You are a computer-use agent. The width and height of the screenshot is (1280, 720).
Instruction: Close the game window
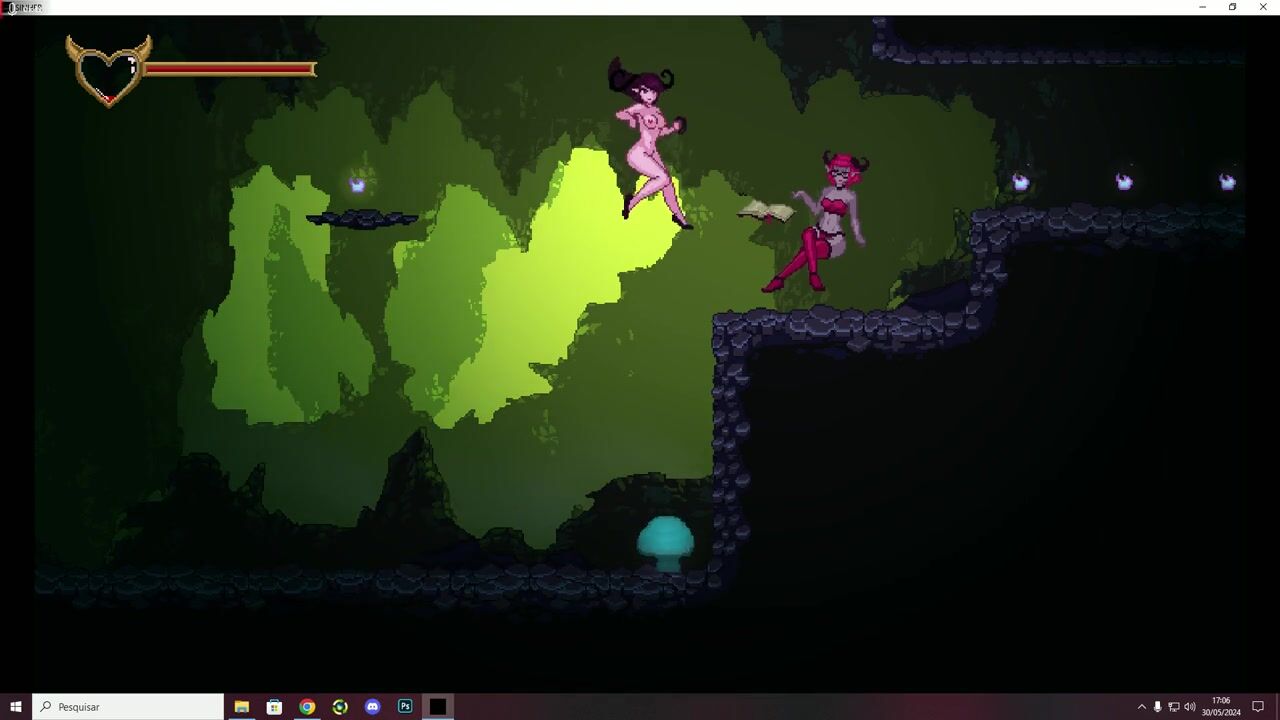click(x=1263, y=7)
